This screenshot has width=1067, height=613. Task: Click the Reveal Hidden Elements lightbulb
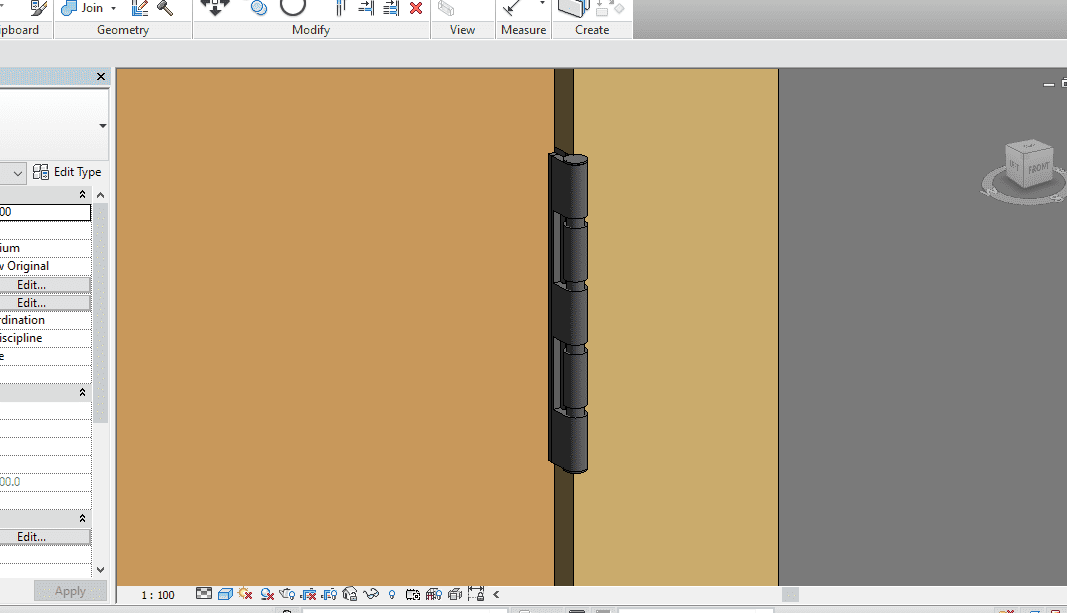[x=392, y=594]
